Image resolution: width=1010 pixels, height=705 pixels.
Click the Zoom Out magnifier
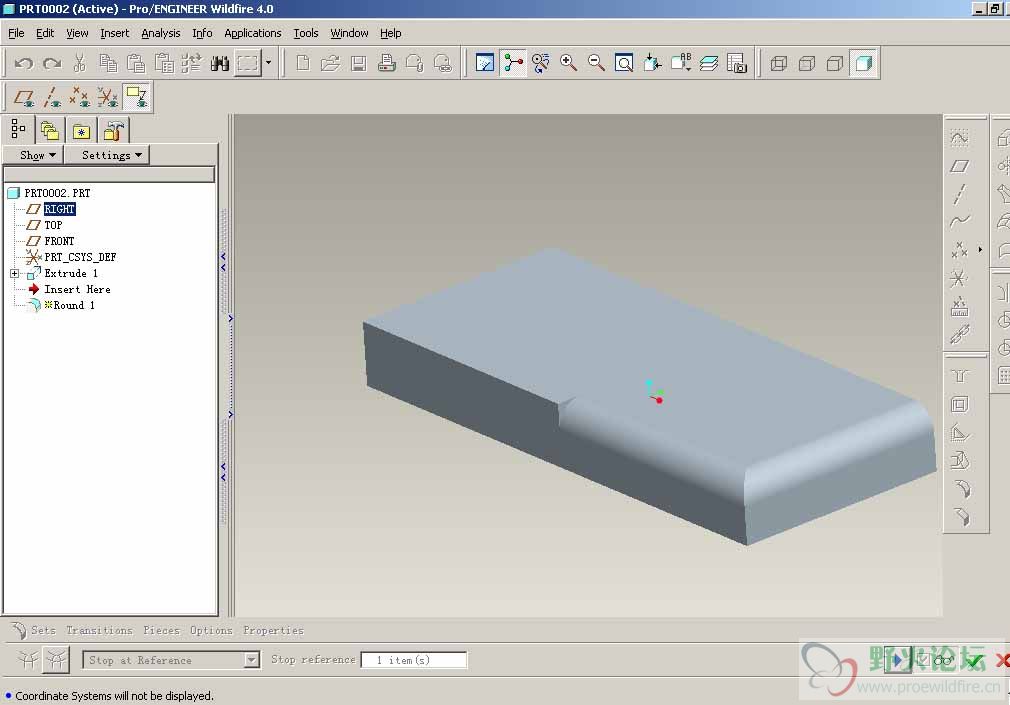[596, 63]
